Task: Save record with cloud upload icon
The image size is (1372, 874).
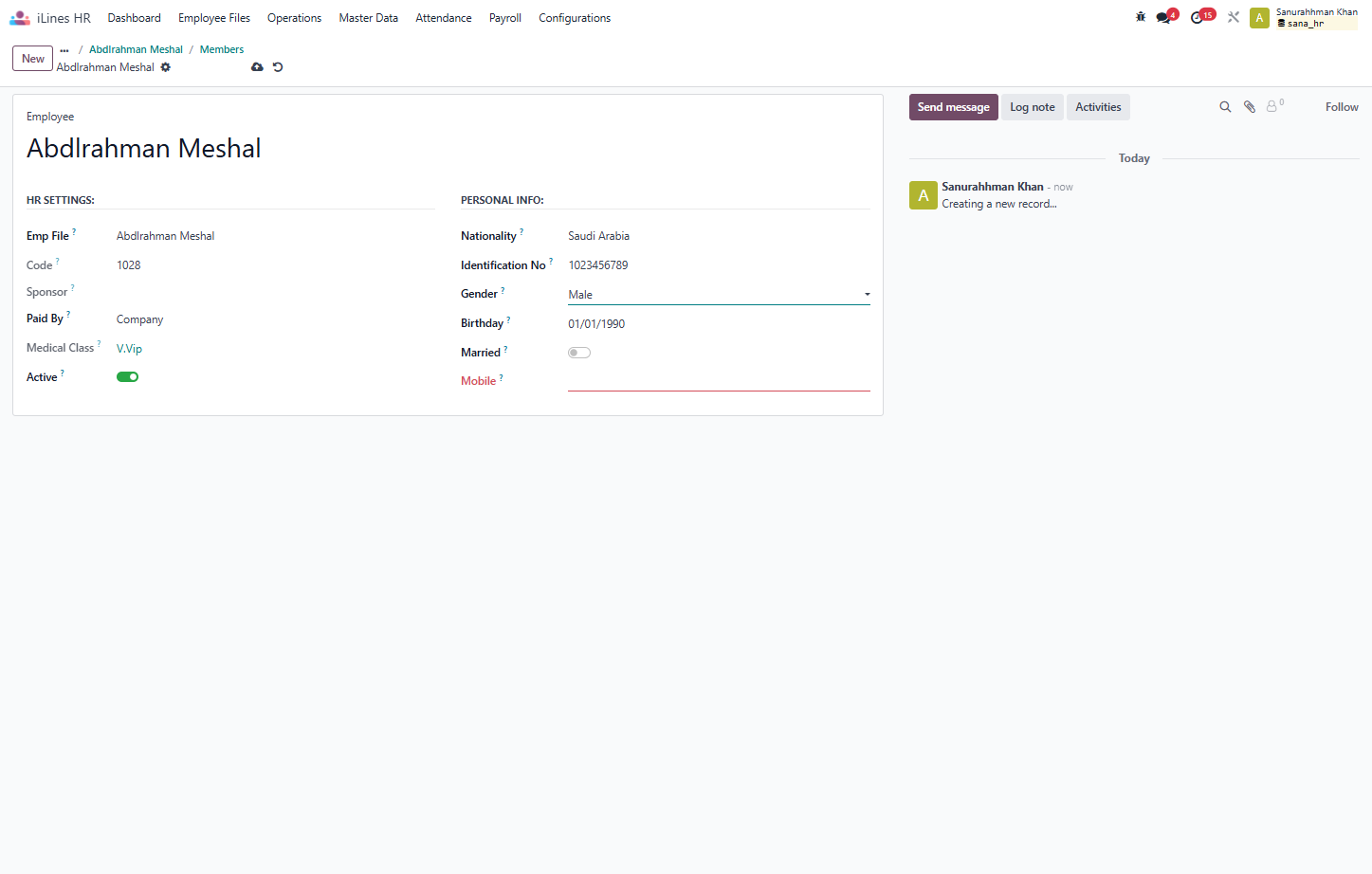Action: pos(257,67)
